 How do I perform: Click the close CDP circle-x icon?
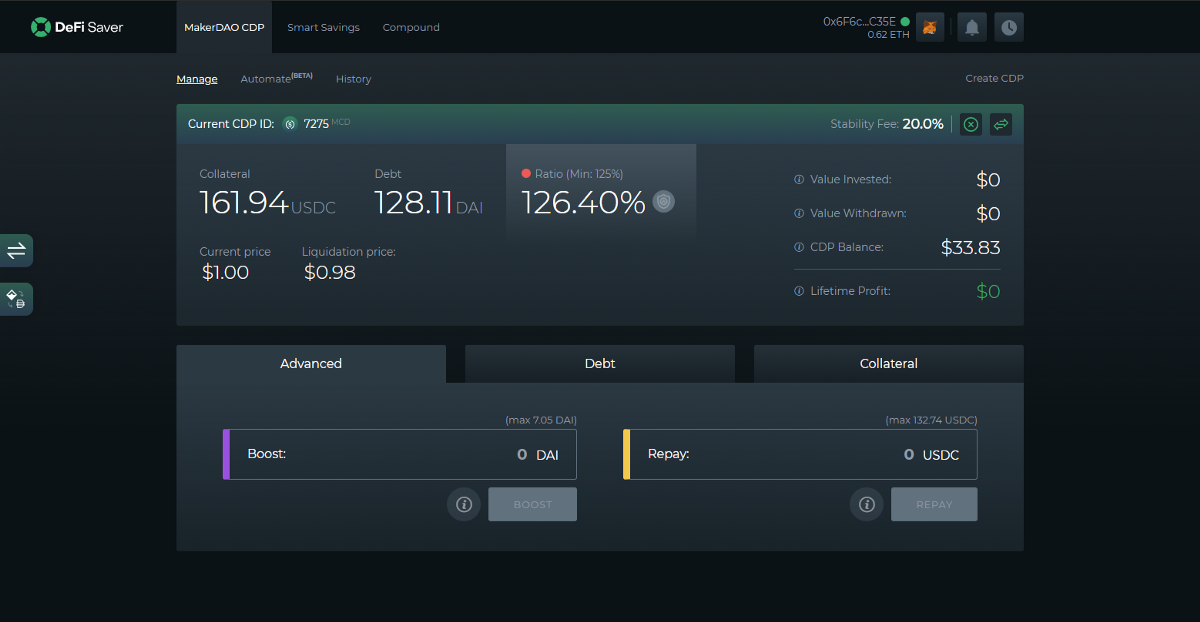coord(971,124)
